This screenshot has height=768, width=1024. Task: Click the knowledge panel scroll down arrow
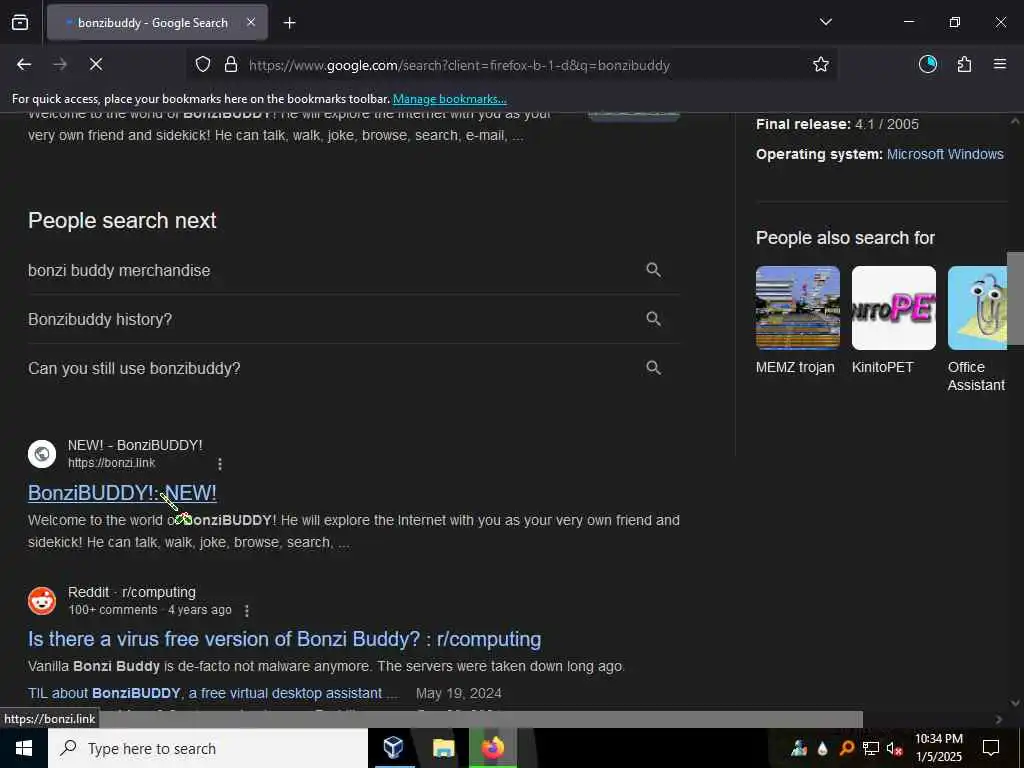coord(1014,703)
